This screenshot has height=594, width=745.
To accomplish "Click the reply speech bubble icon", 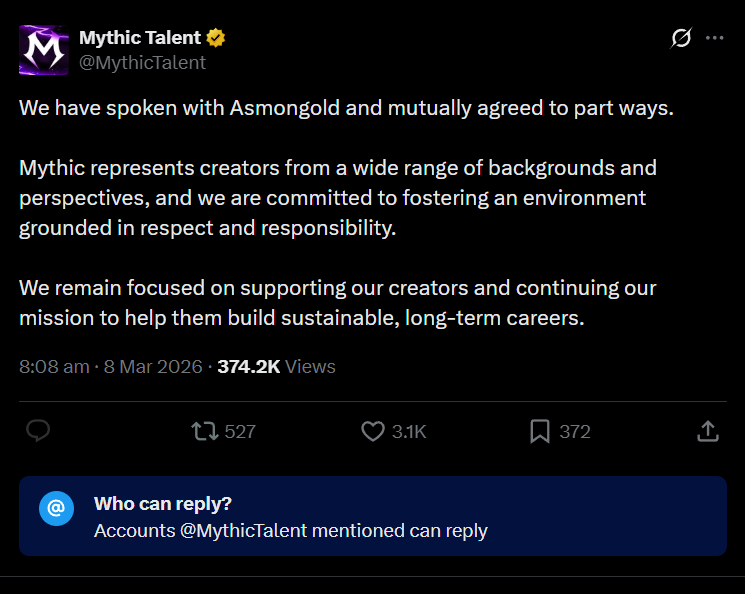I will pos(38,431).
